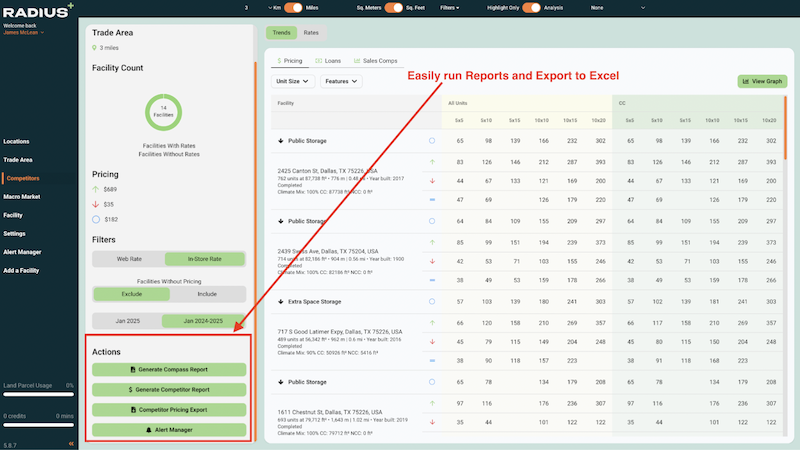Open the Sales Comps tab
Viewport: 800px width, 450px height.
coord(376,61)
